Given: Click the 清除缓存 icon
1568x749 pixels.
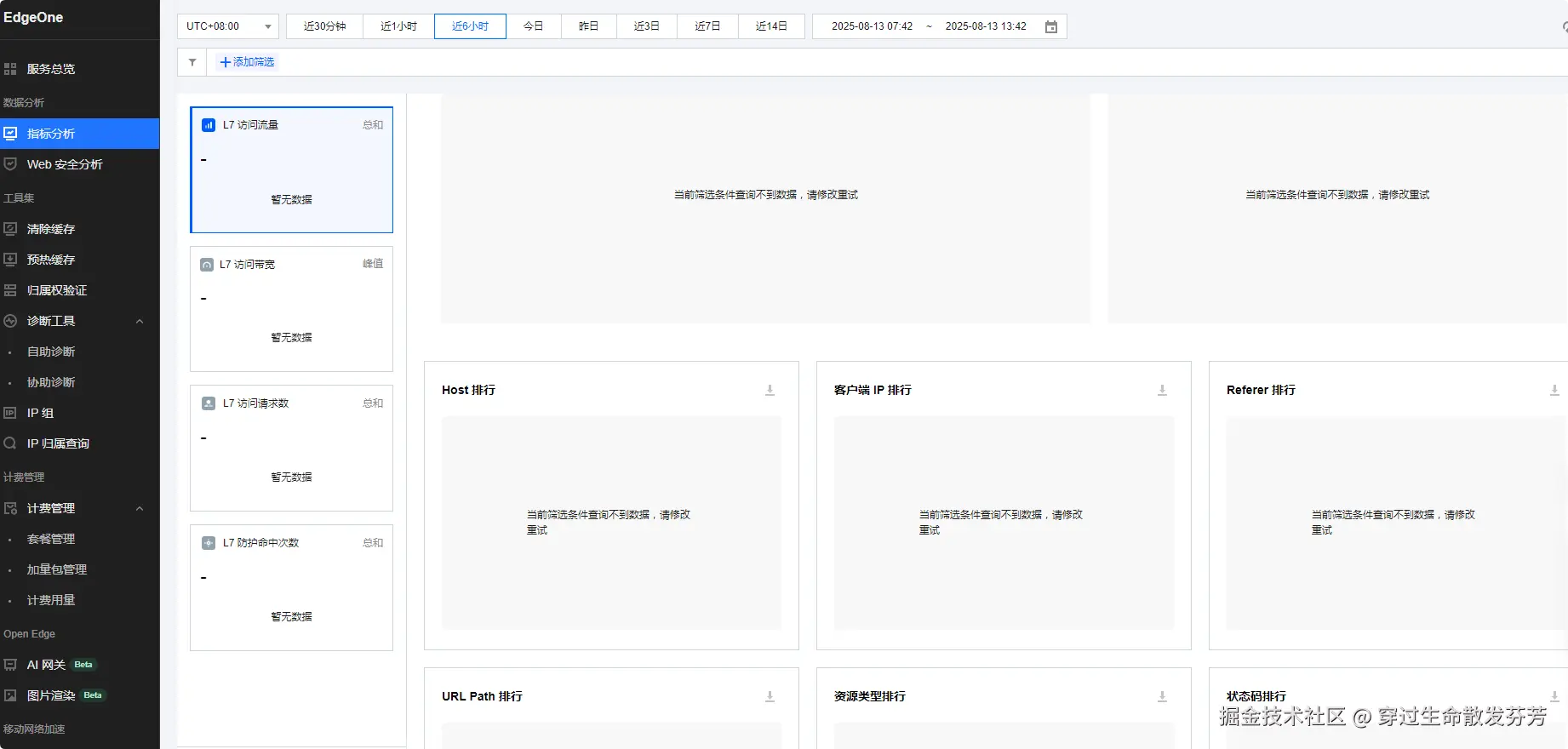Looking at the screenshot, I should coord(10,229).
